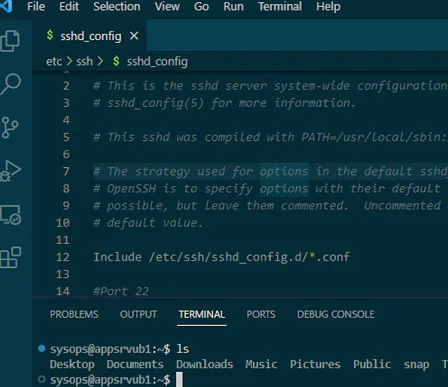Screen dimensions: 448x387
Task: Click blue command decoration beside ls prompt
Action: click(x=42, y=349)
